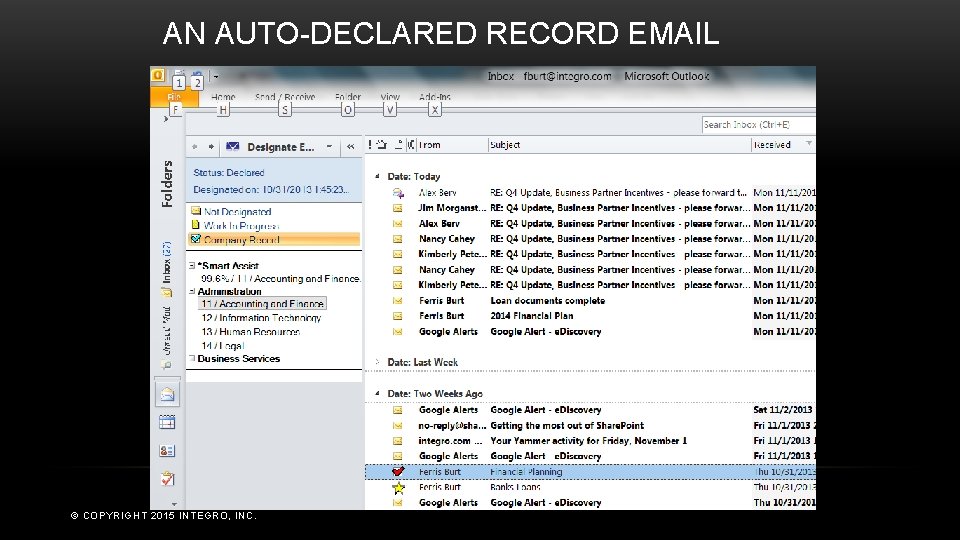Screen dimensions: 960x540
Task: Click the back arrow in Designate pane
Action: tap(195, 146)
